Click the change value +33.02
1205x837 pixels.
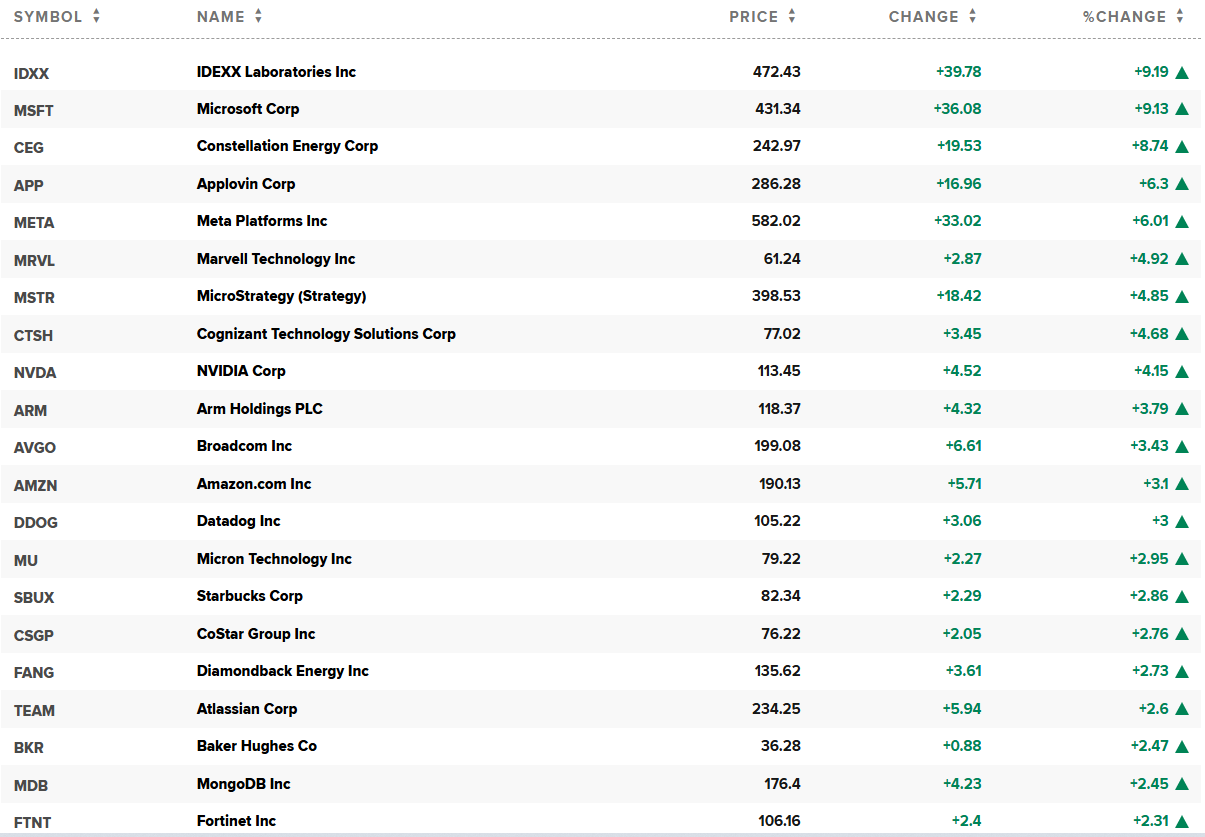tap(958, 221)
